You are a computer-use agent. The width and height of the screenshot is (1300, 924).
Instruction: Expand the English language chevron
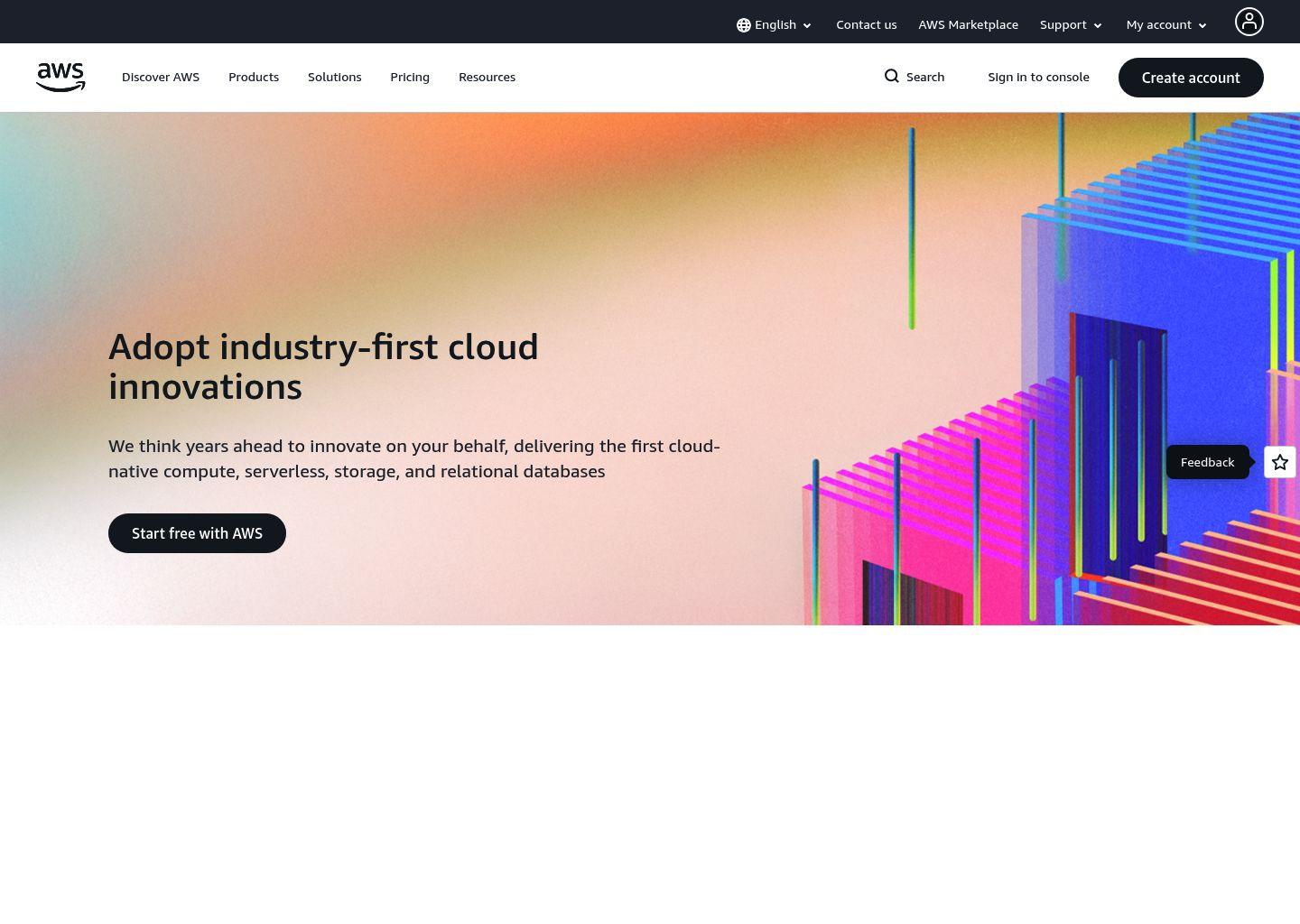click(x=807, y=26)
